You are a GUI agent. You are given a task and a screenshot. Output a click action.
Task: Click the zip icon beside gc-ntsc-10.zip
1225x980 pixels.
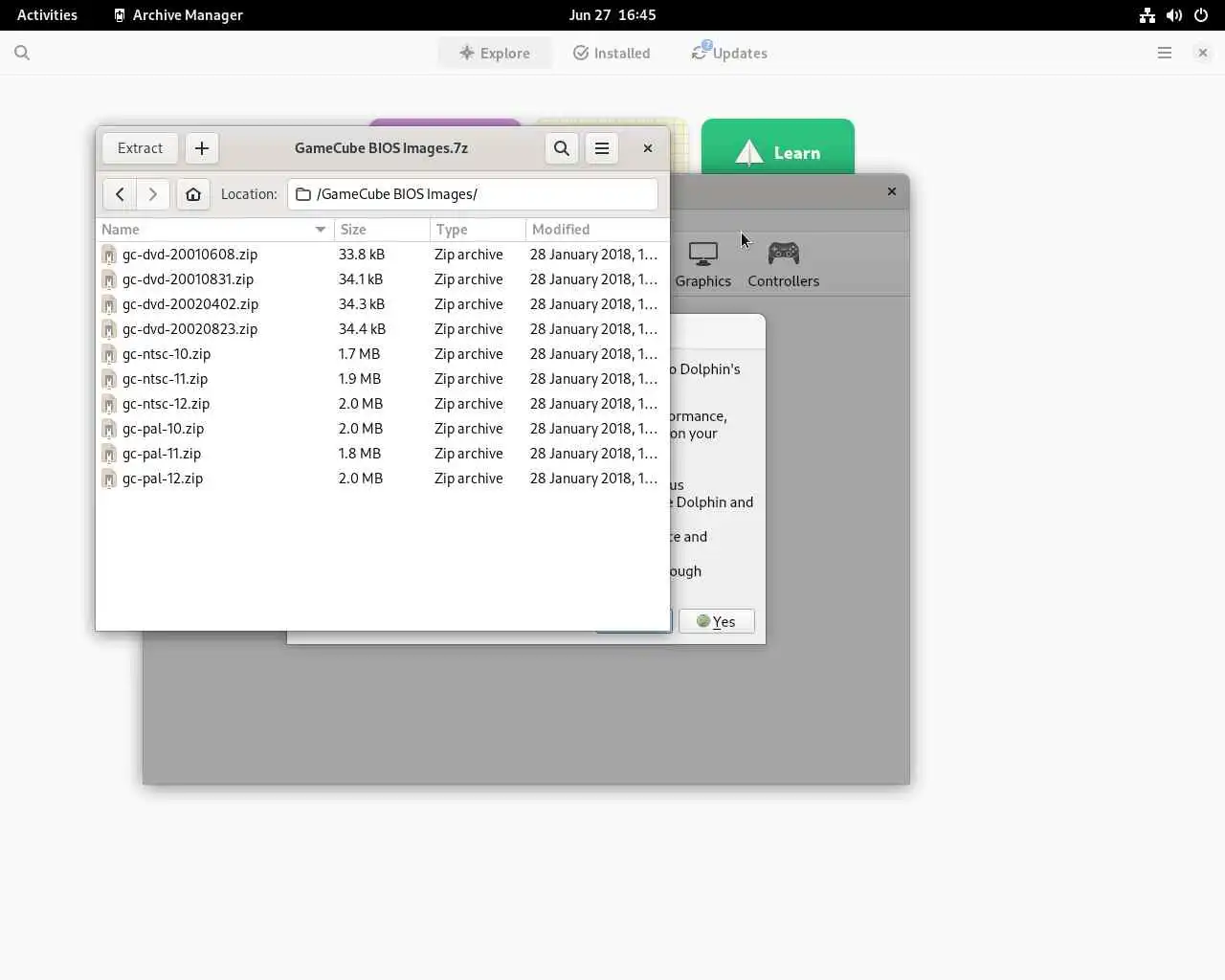click(x=109, y=354)
